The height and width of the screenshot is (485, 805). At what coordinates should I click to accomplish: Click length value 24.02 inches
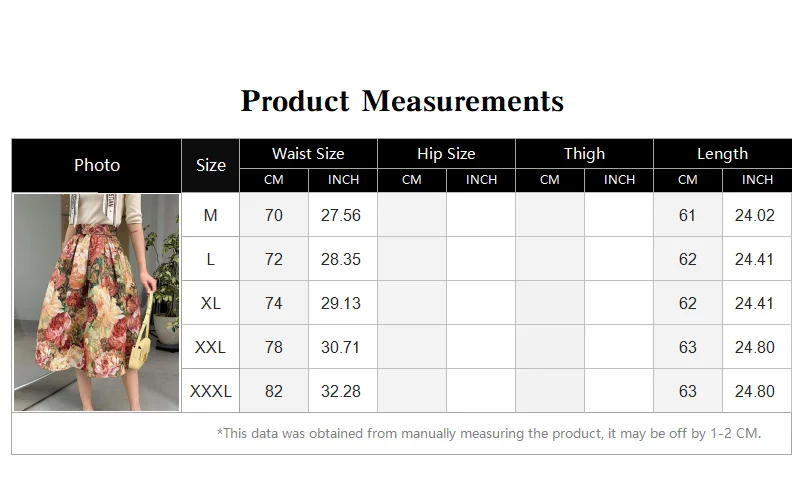click(x=757, y=215)
